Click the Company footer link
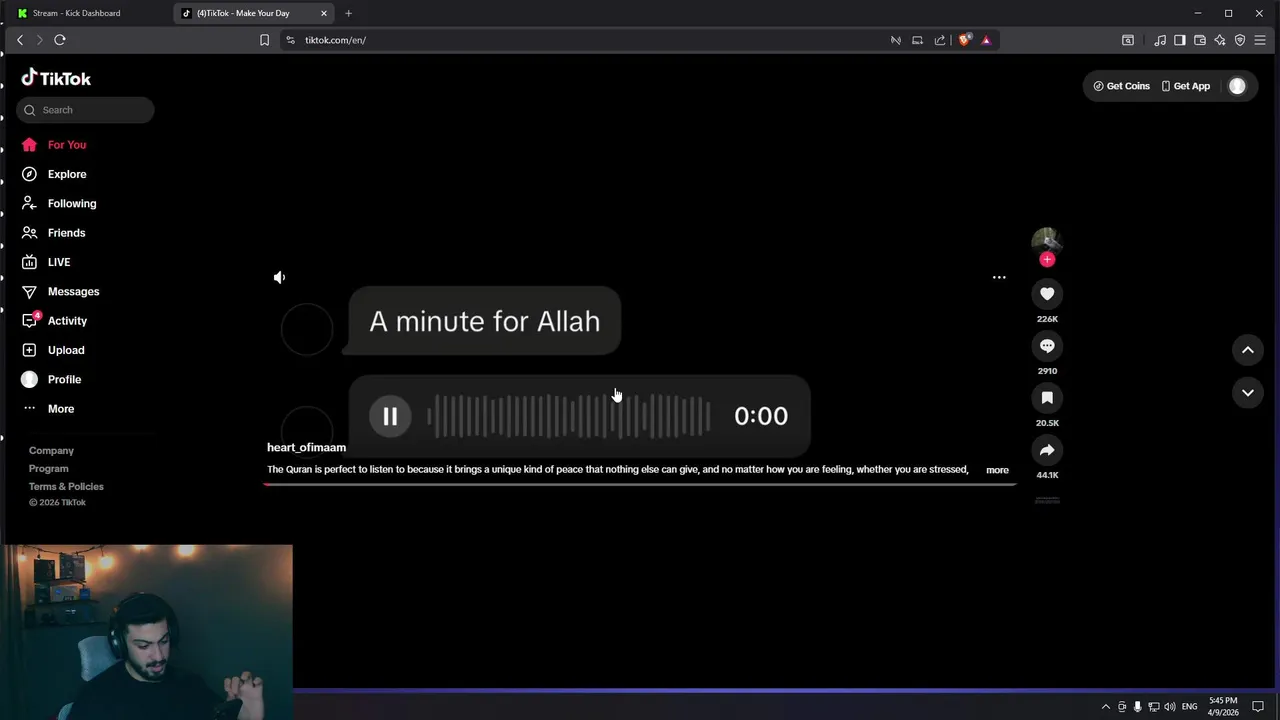1280x720 pixels. click(51, 451)
